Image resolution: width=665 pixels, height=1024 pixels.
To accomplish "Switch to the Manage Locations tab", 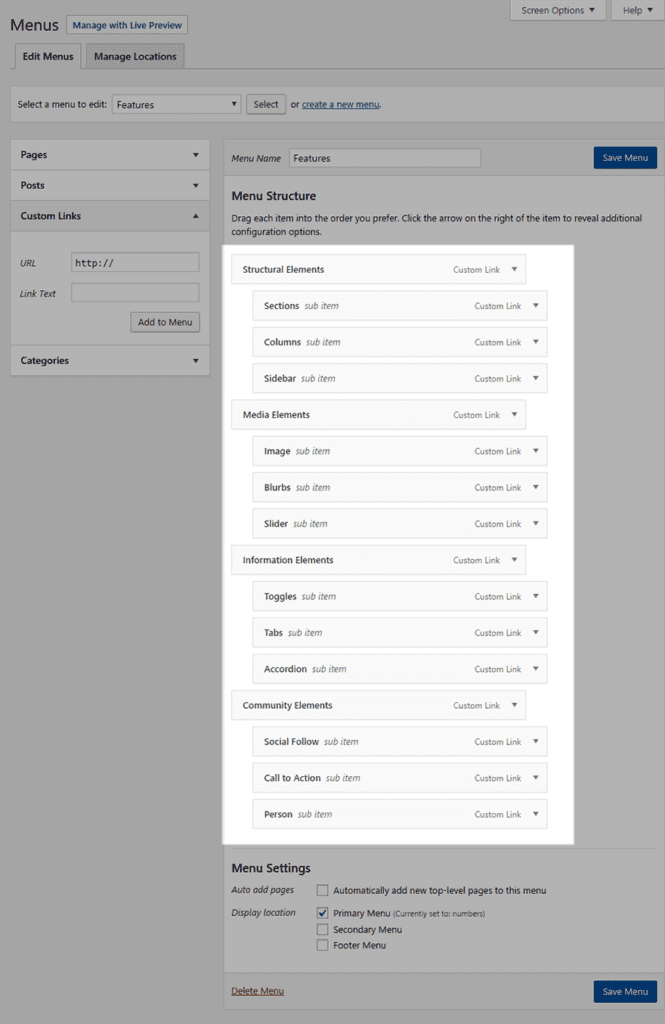I will [135, 57].
